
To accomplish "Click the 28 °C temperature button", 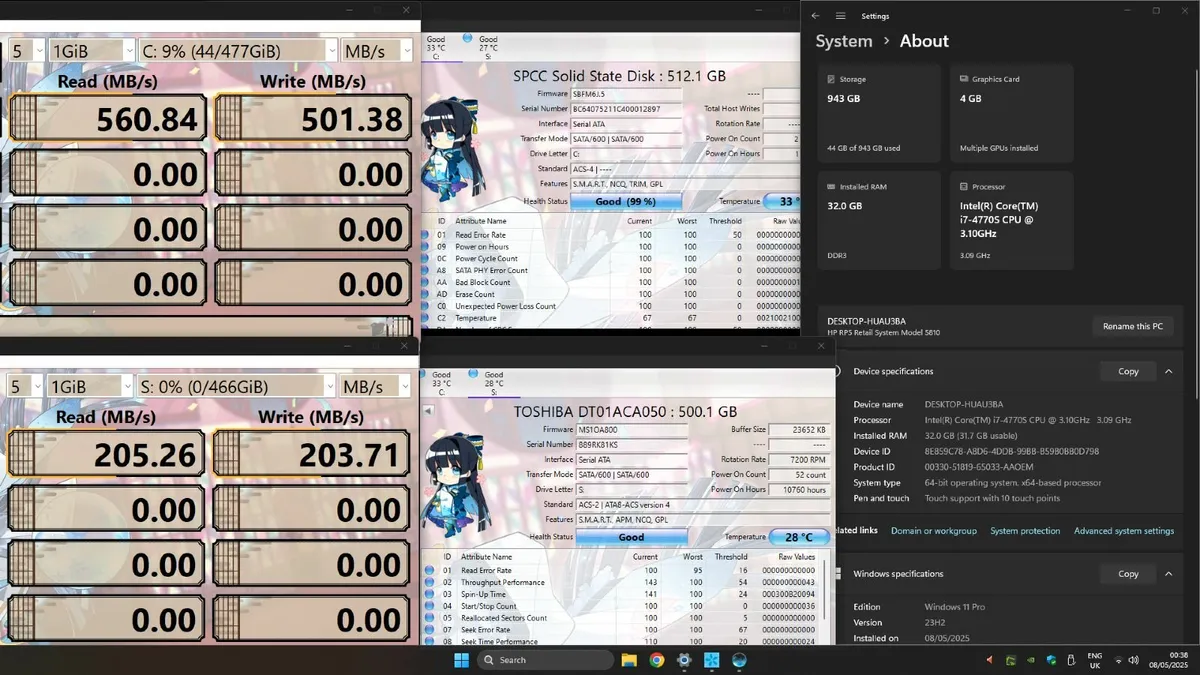I will point(798,537).
